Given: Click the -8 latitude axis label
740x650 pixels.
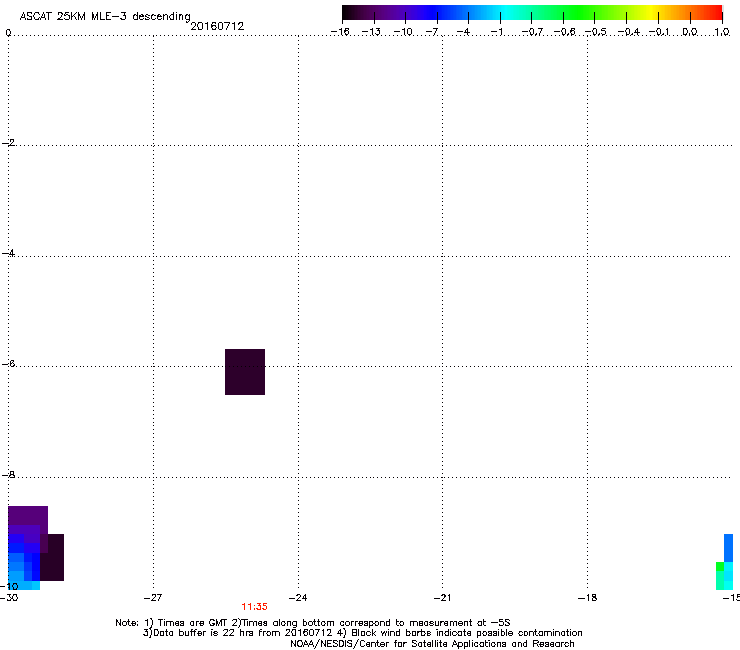Looking at the screenshot, I should point(8,474).
